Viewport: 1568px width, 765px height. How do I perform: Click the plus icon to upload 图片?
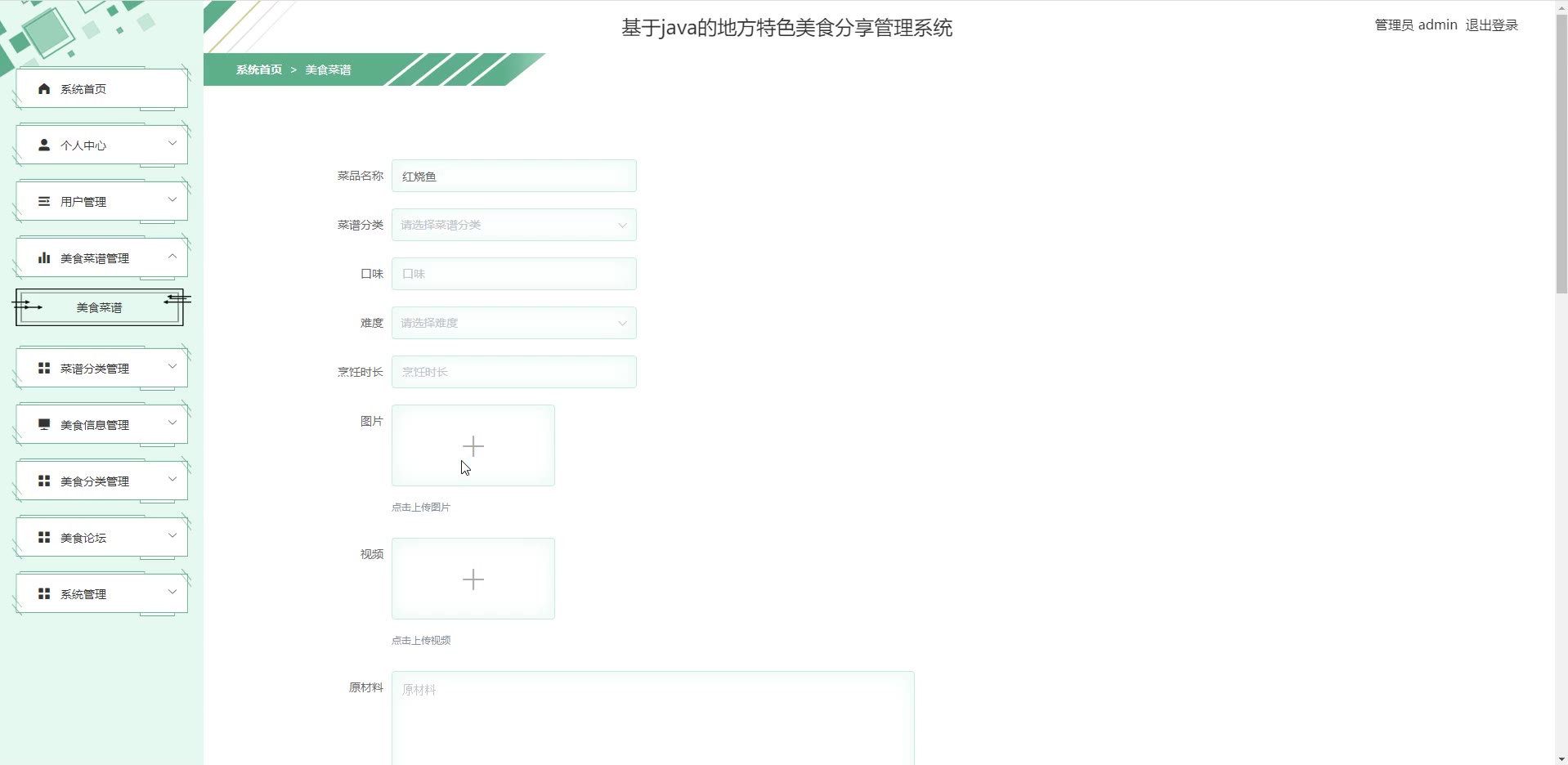pos(473,445)
